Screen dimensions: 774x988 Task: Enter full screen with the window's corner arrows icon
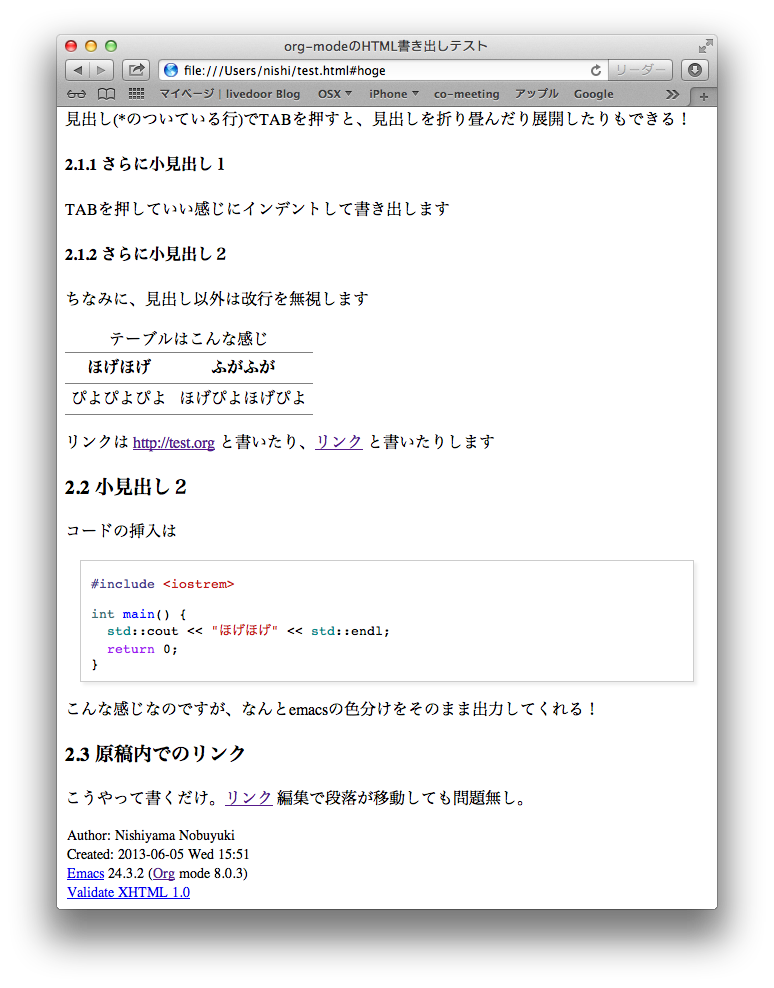(x=705, y=46)
